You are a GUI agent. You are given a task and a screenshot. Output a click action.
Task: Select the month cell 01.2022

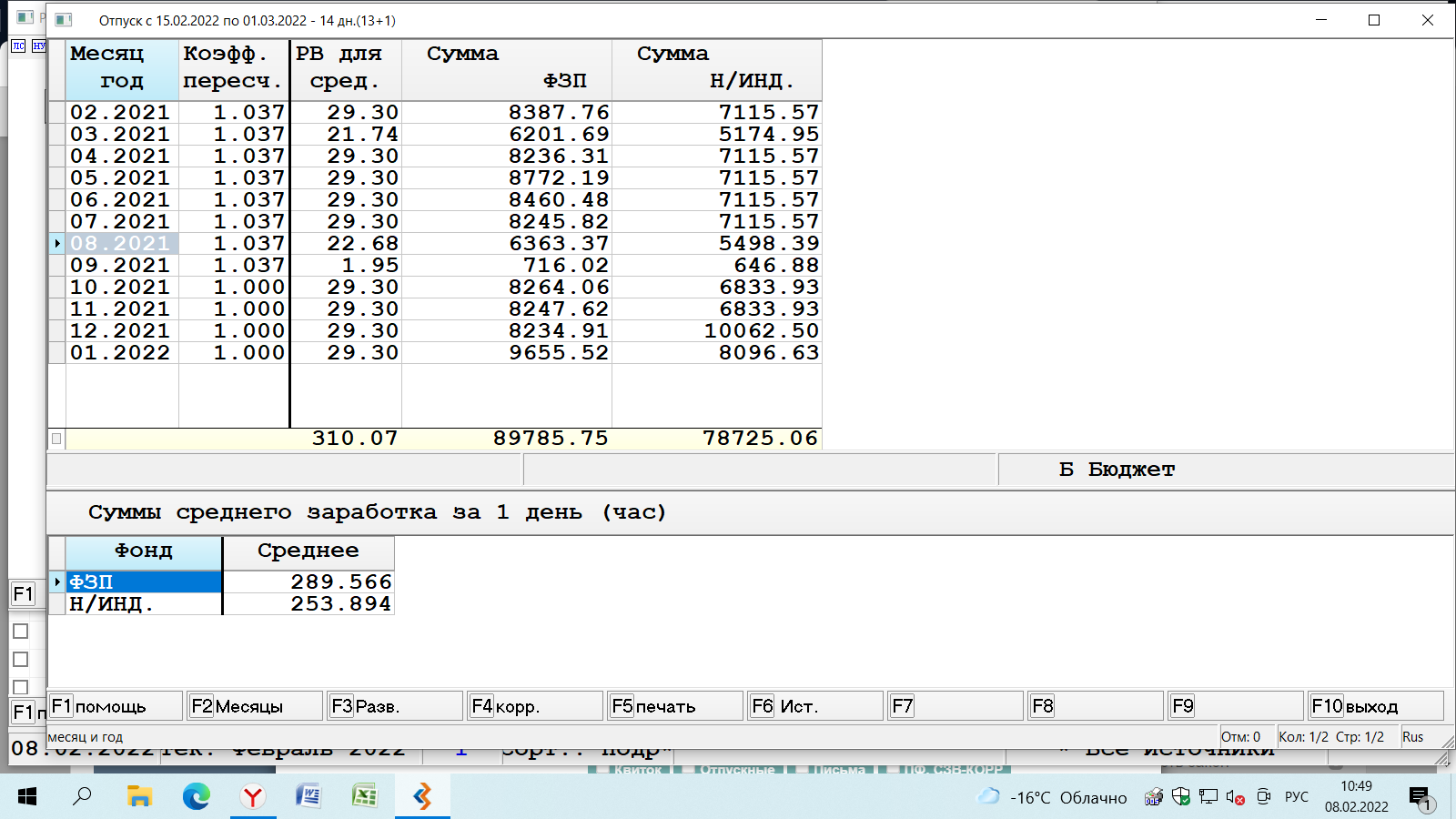pos(121,352)
